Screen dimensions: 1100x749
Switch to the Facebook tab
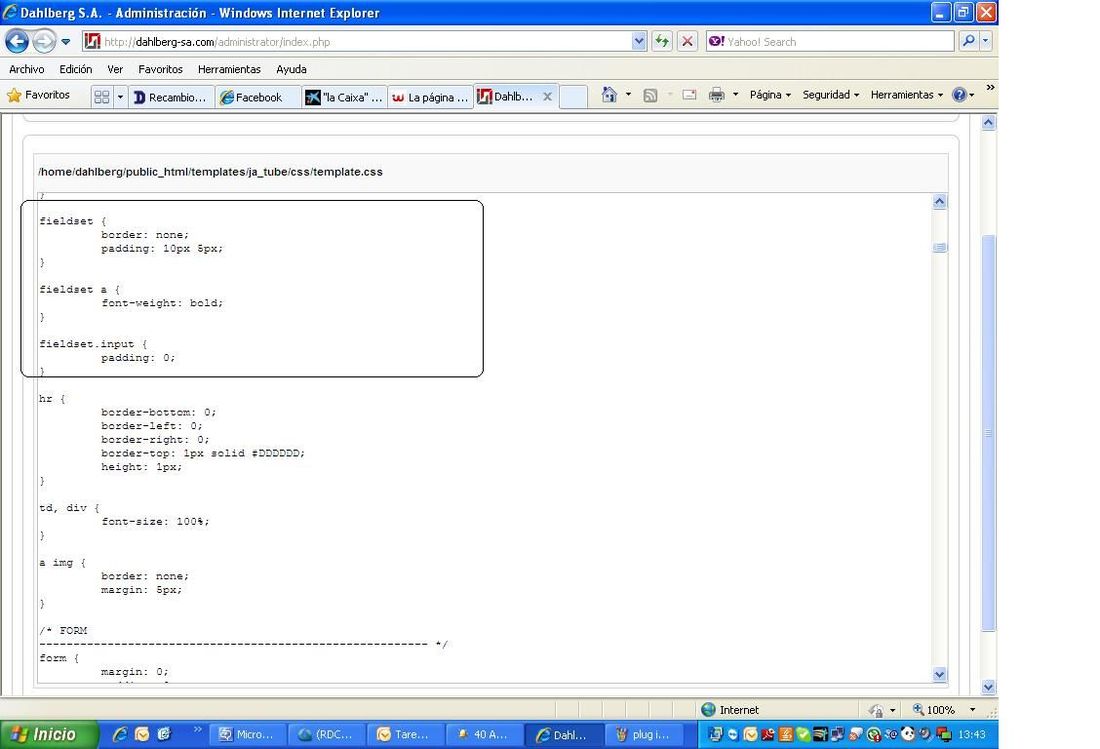click(x=257, y=97)
